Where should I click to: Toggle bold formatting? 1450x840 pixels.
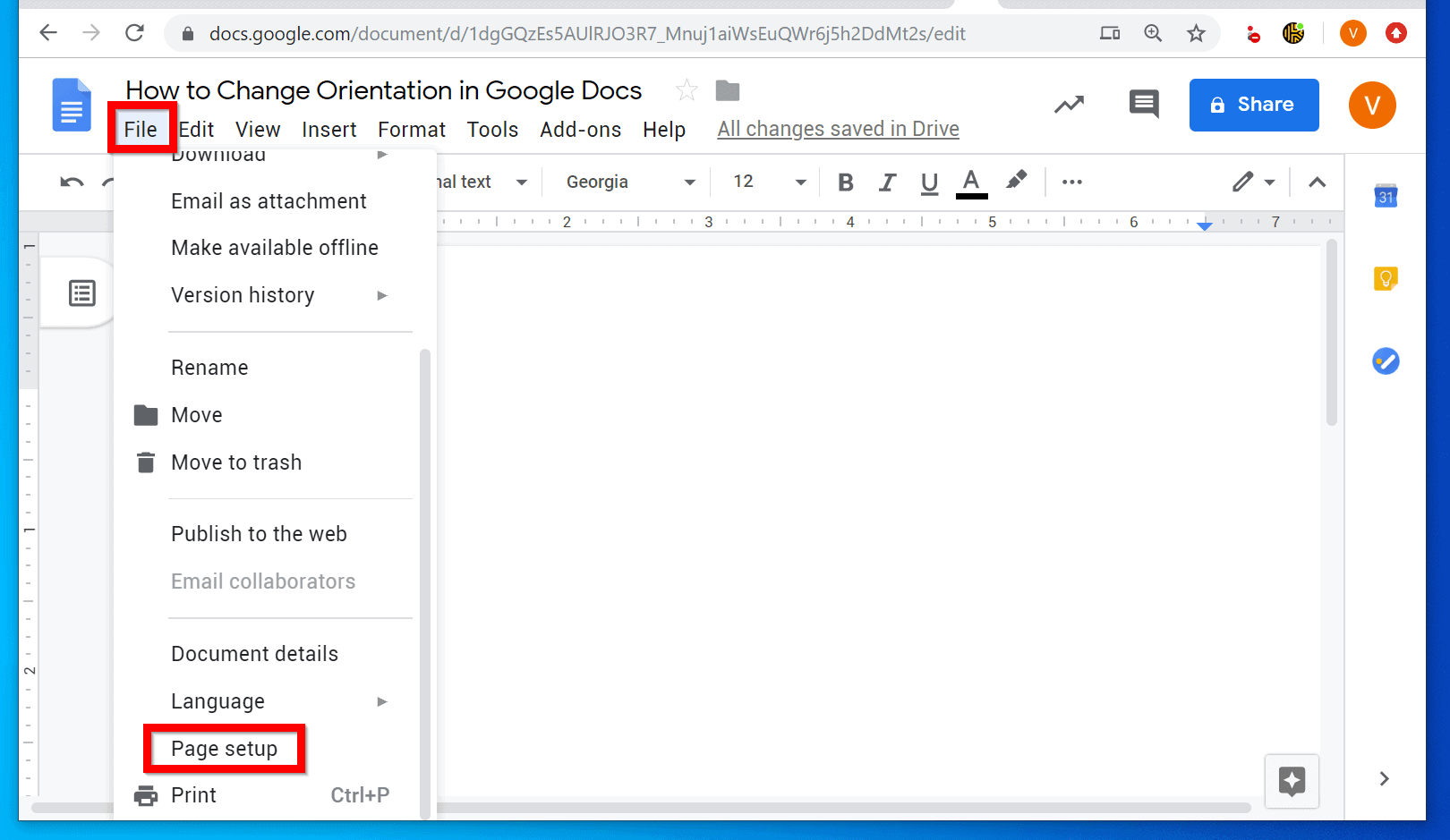pos(845,182)
